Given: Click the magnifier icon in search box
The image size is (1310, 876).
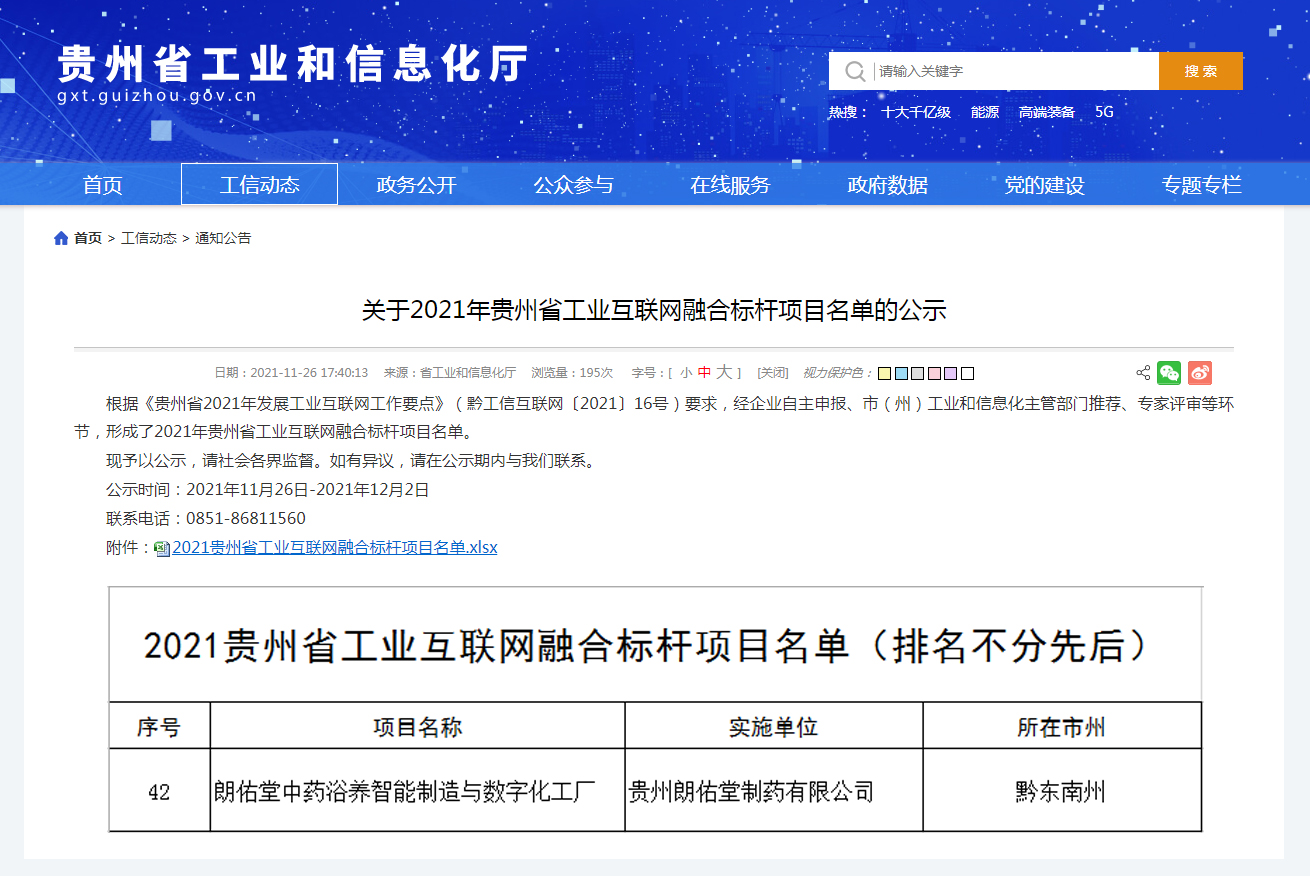Looking at the screenshot, I should [x=854, y=71].
